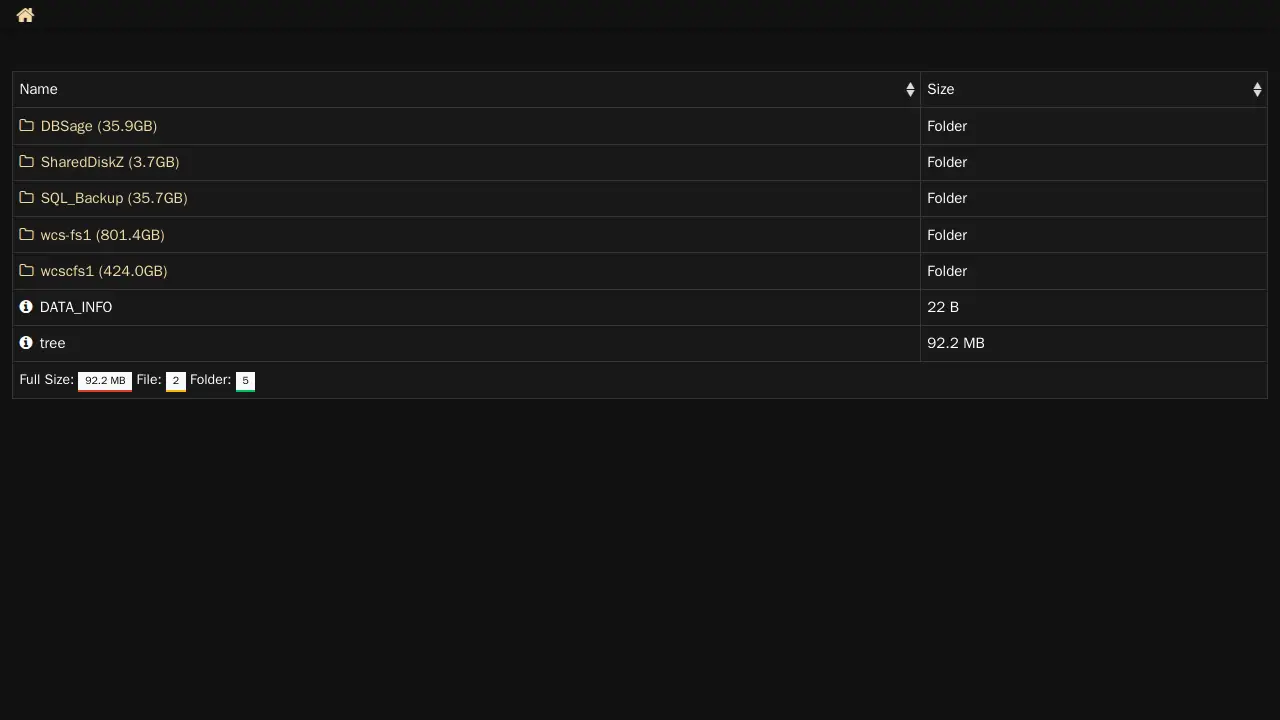Image resolution: width=1280 pixels, height=720 pixels.
Task: Open the wcs-fs1 (801.4GB) folder
Action: click(x=102, y=235)
